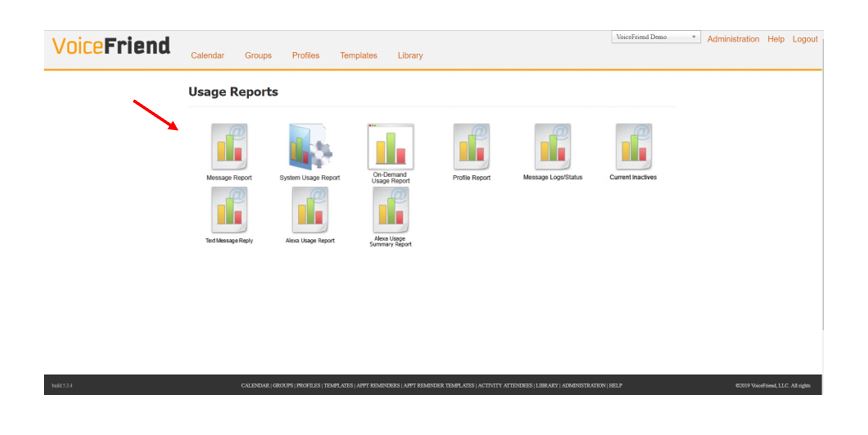The height and width of the screenshot is (435, 868).
Task: Go to the Groups tab
Action: coord(258,55)
